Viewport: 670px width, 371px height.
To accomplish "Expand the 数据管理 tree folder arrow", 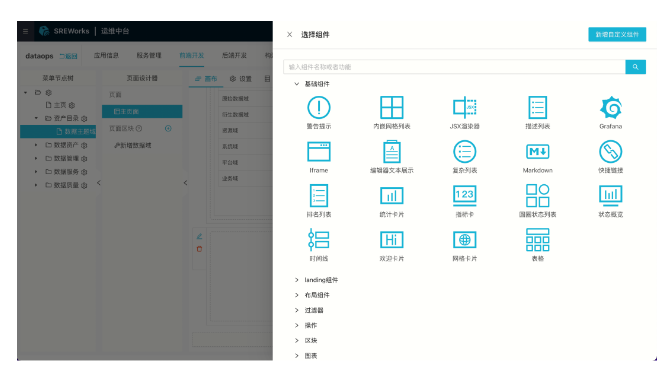I will pos(36,158).
